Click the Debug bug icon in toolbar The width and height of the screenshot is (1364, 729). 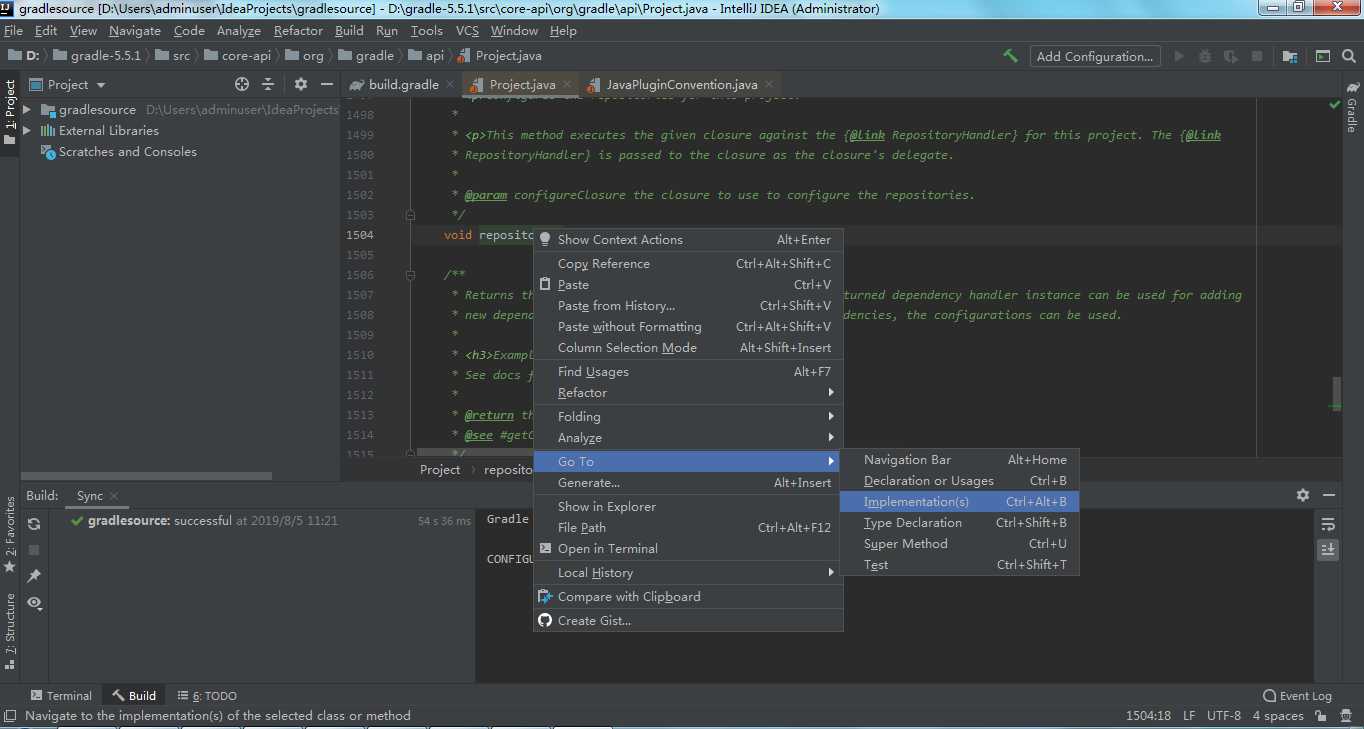pos(1205,56)
